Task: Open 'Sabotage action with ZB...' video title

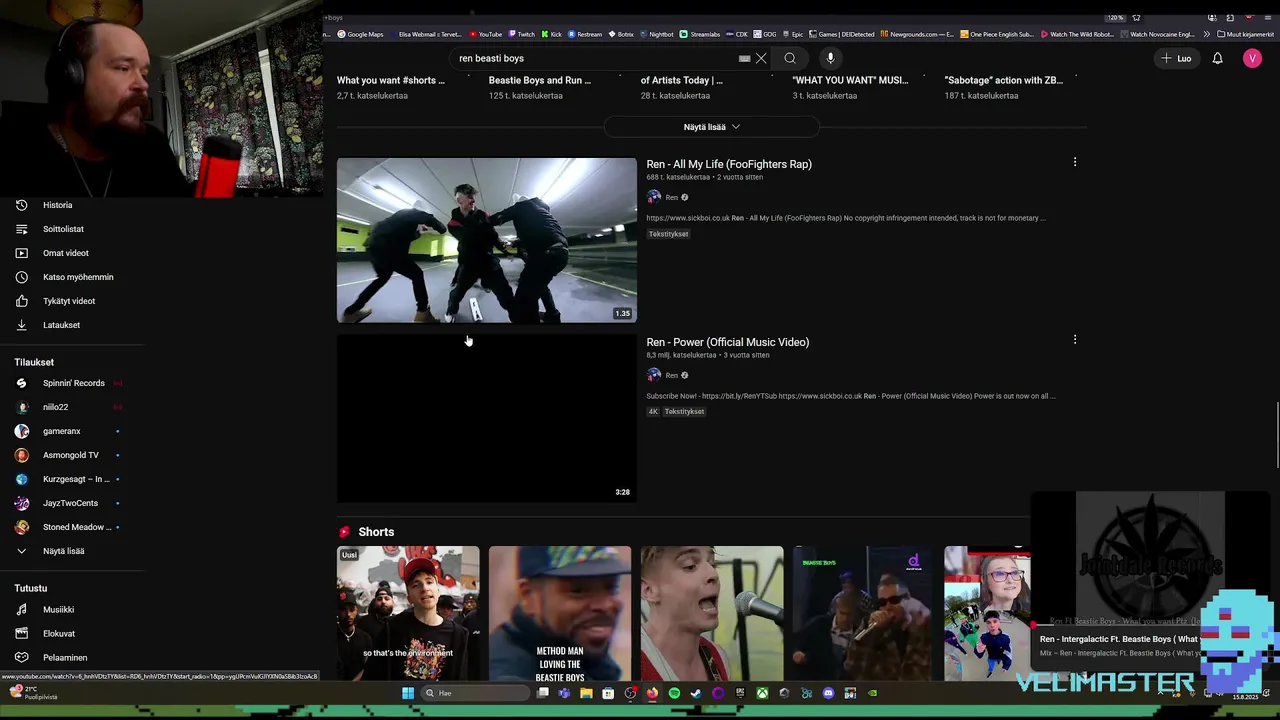Action: (1004, 80)
